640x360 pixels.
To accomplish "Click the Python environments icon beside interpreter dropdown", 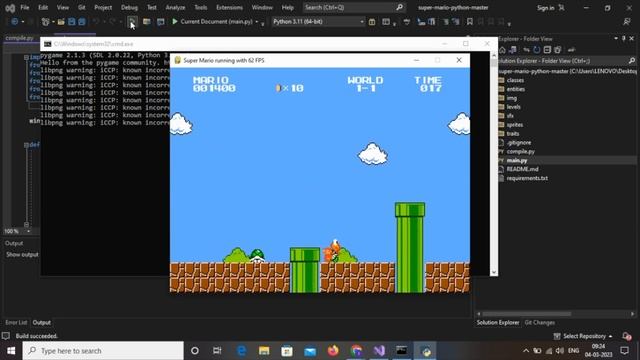I will [372, 22].
